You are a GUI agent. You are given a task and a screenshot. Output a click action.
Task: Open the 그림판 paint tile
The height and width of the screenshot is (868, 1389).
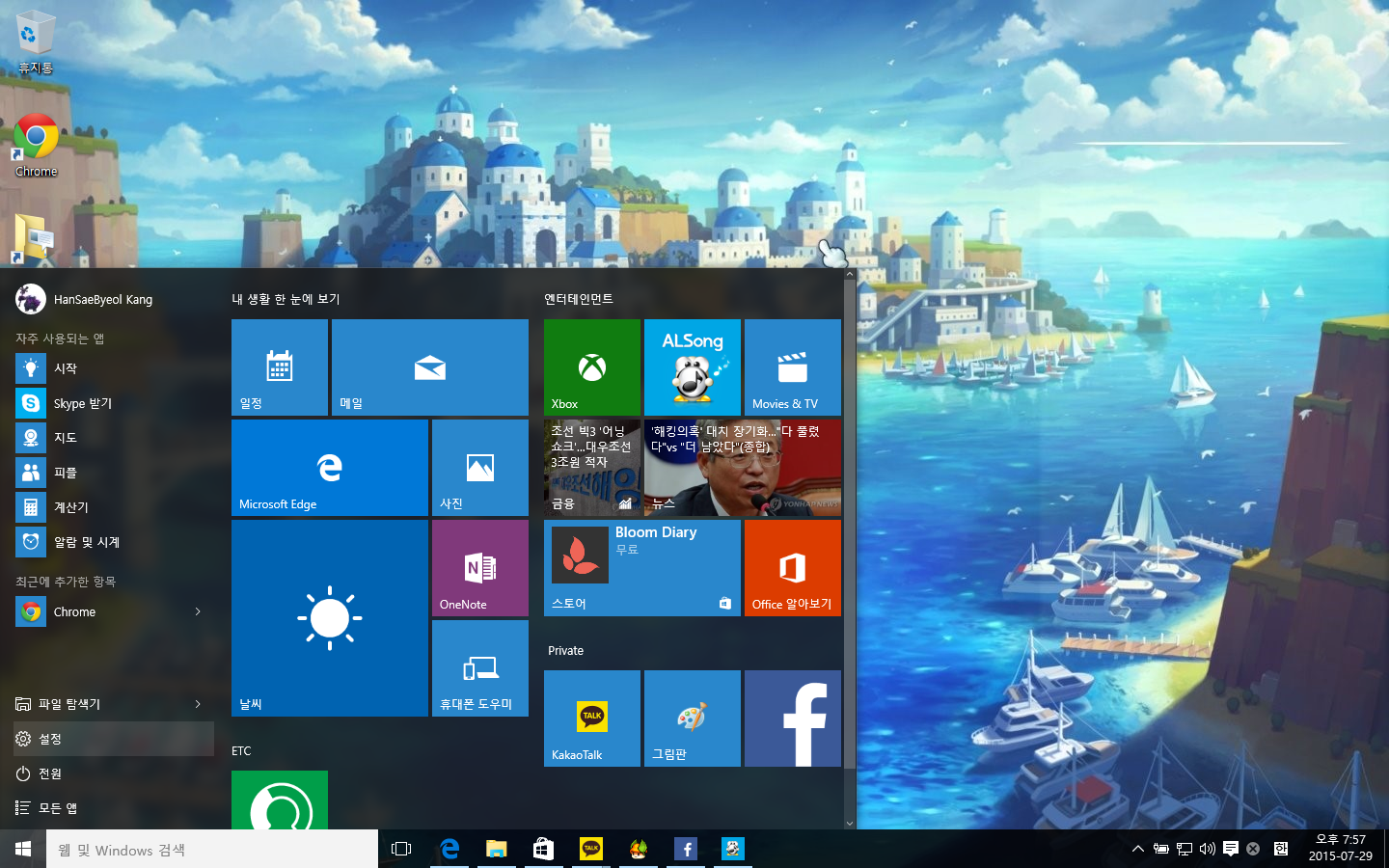click(692, 719)
